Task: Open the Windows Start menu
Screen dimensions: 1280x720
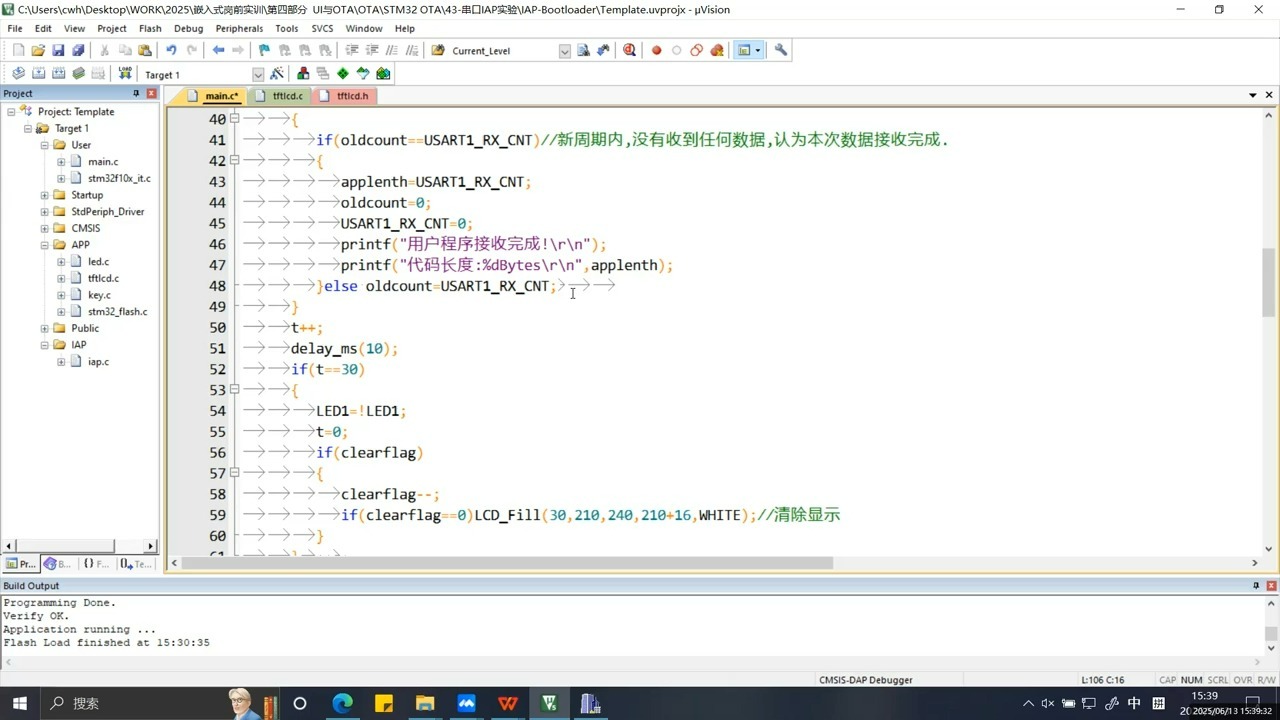Action: coord(19,703)
